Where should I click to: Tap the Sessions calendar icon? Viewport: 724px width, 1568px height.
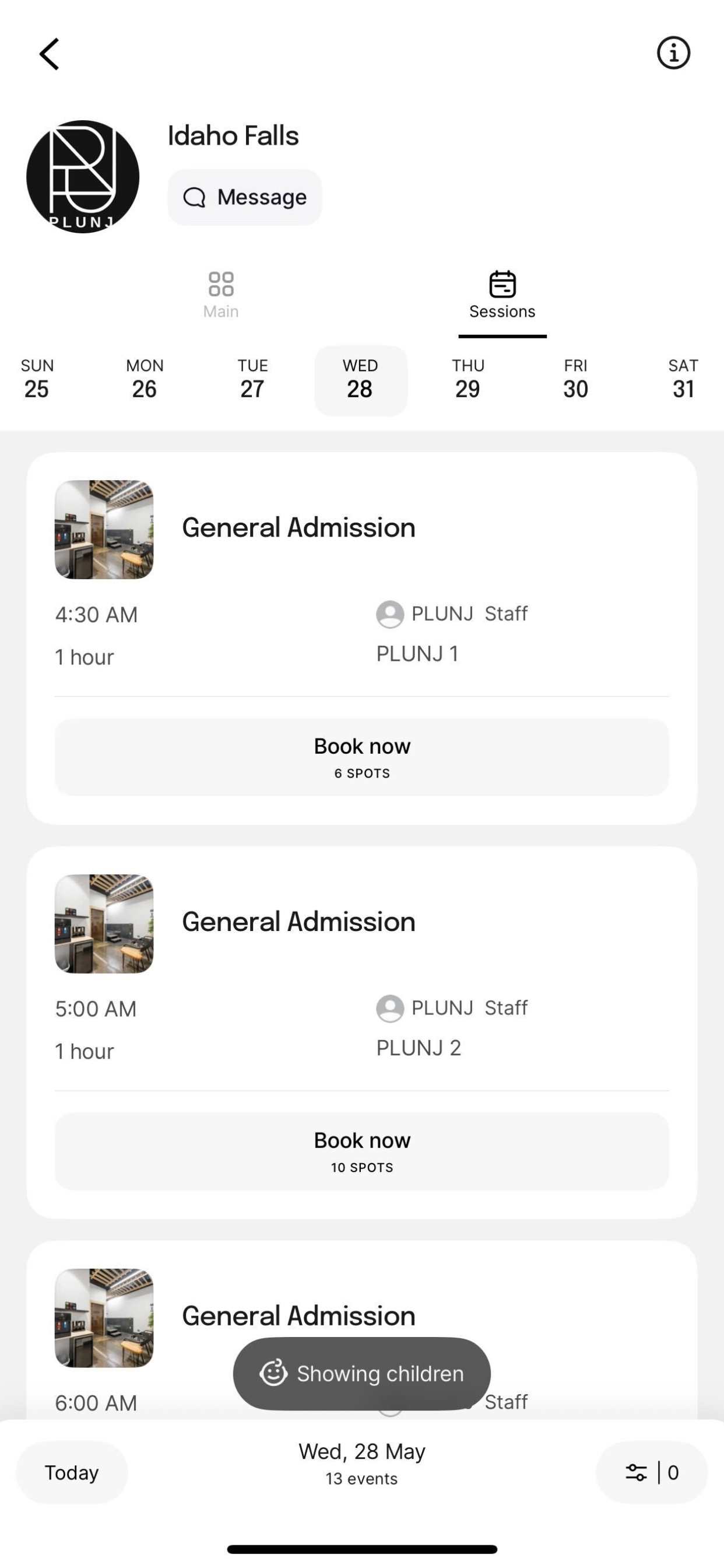[x=502, y=283]
